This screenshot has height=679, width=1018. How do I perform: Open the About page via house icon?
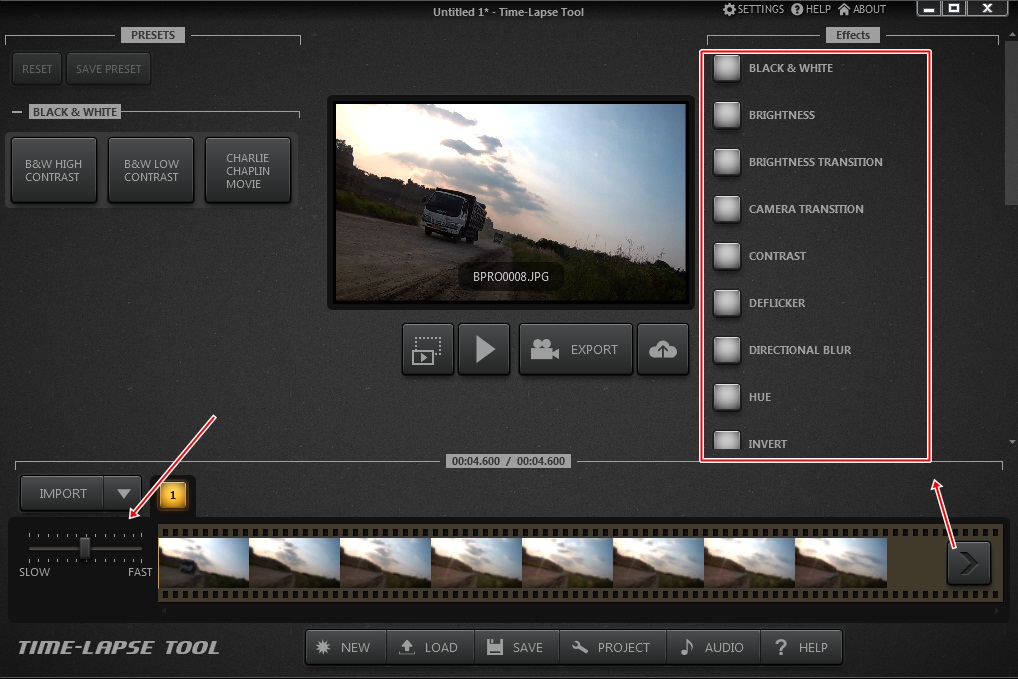[x=862, y=9]
